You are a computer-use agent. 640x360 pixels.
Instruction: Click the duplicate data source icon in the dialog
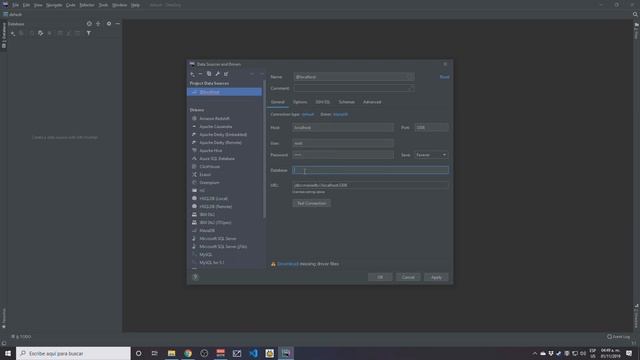coord(209,74)
